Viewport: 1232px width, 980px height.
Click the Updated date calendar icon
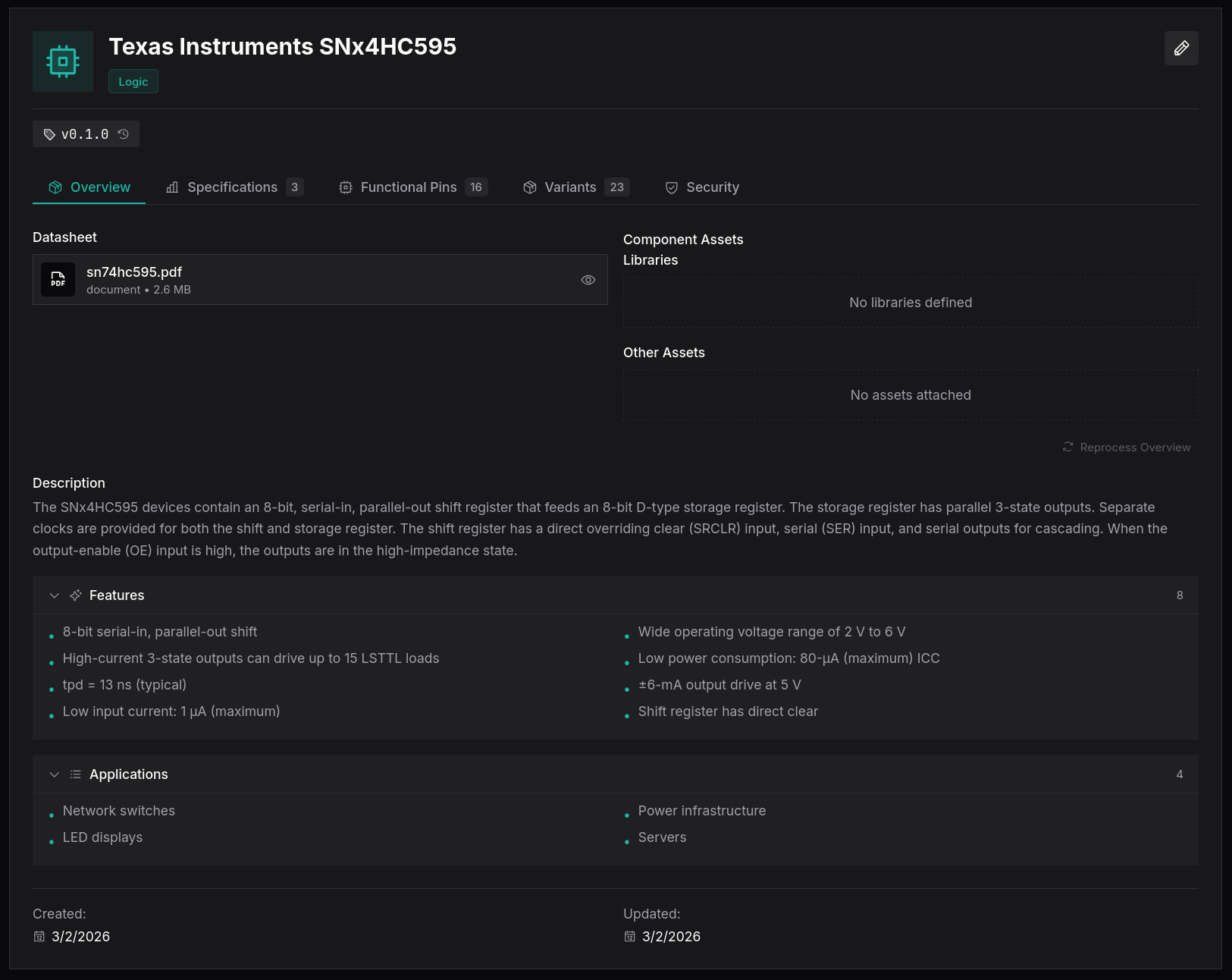click(x=630, y=937)
